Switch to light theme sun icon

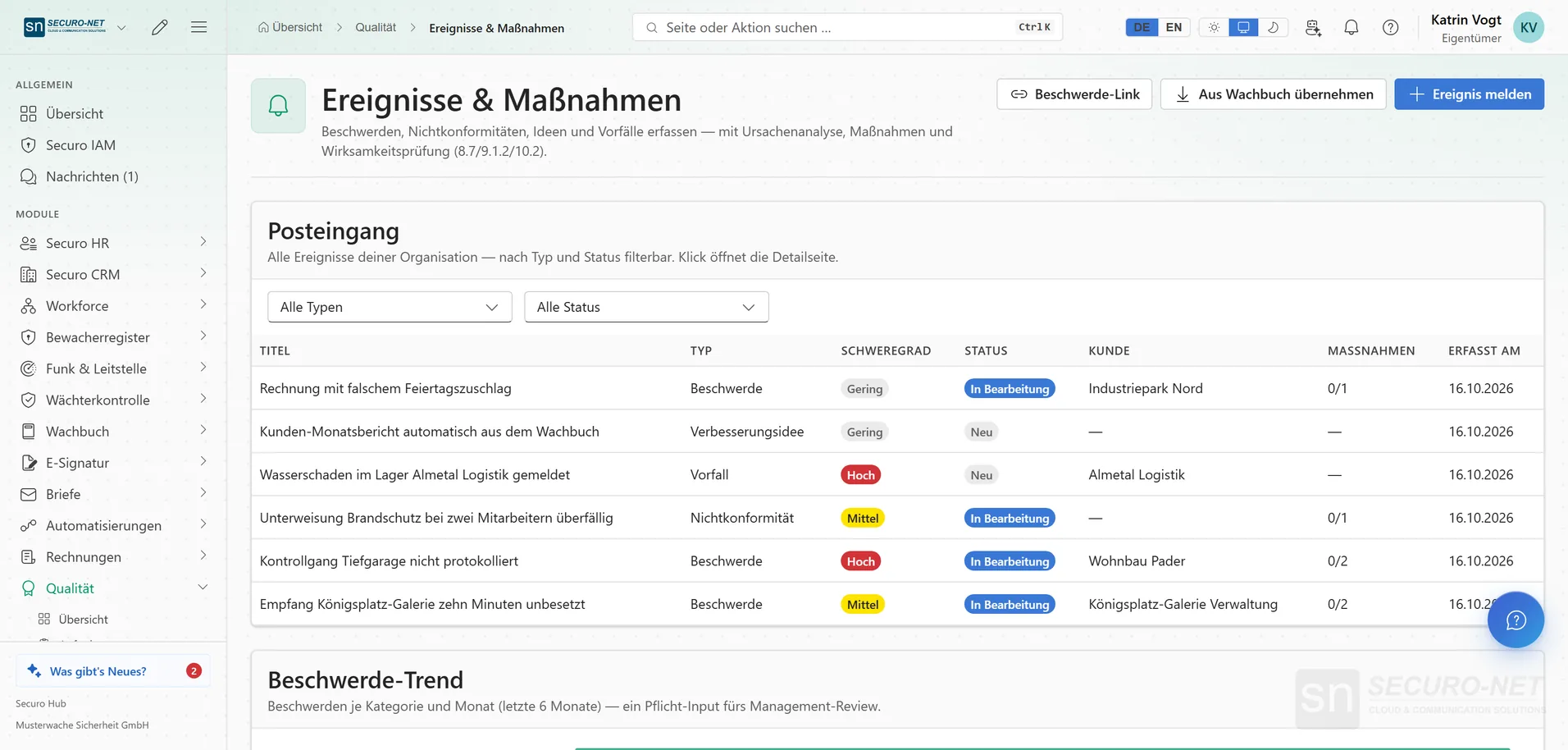(1214, 27)
